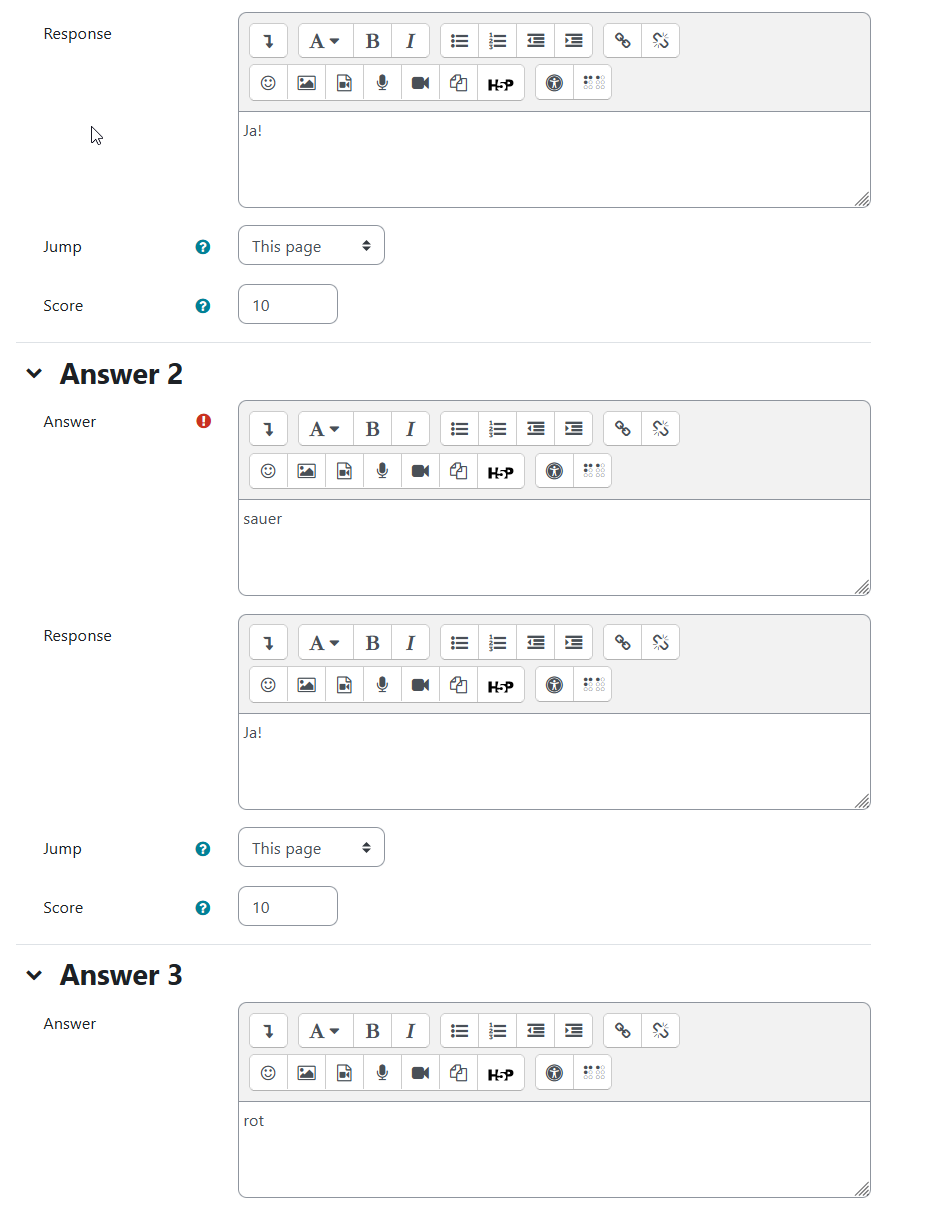
Task: Open font style dropdown in Answer 3 editor
Action: click(x=325, y=1031)
